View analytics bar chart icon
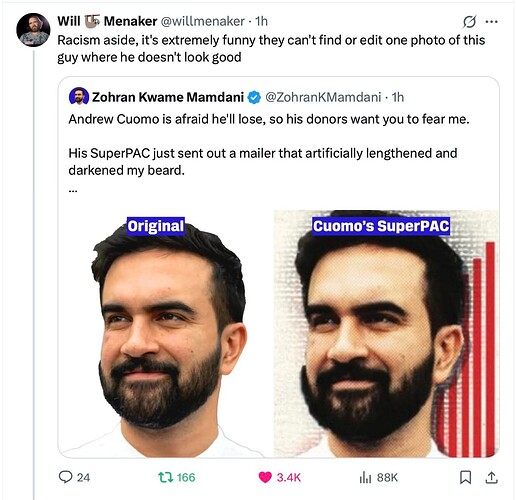The image size is (517, 500). [365, 478]
